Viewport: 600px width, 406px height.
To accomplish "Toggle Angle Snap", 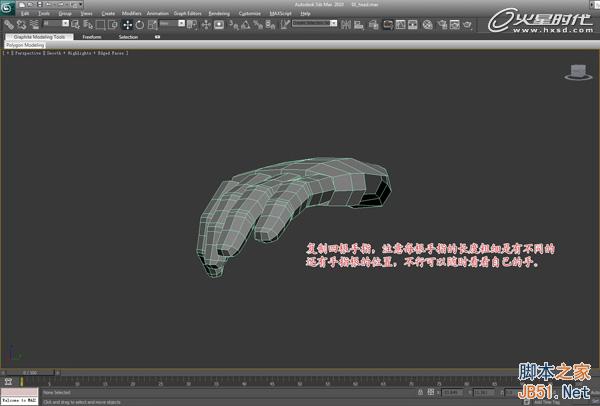I will pyautogui.click(x=246, y=25).
